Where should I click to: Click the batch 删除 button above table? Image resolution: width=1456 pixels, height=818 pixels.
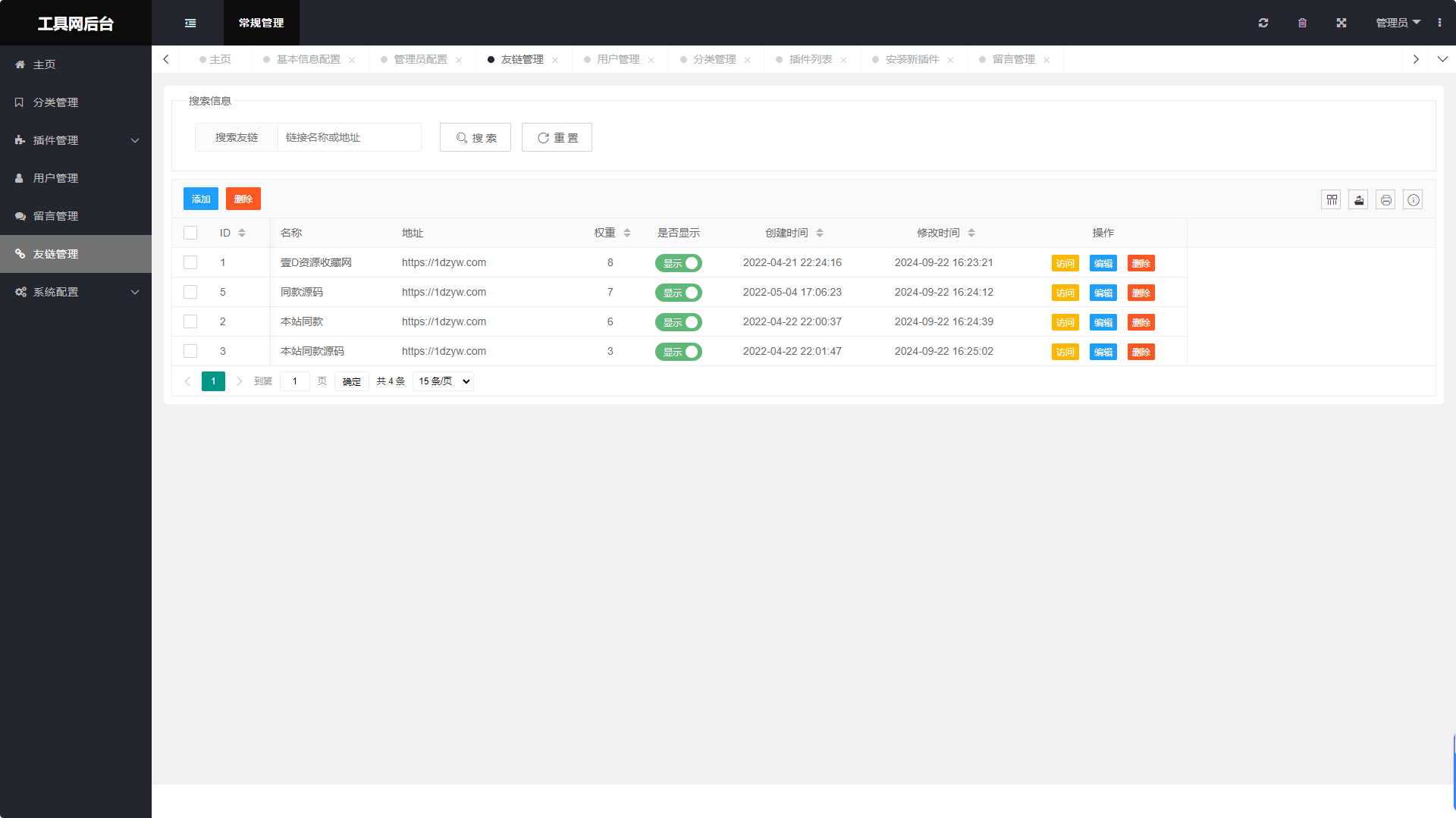pos(243,199)
